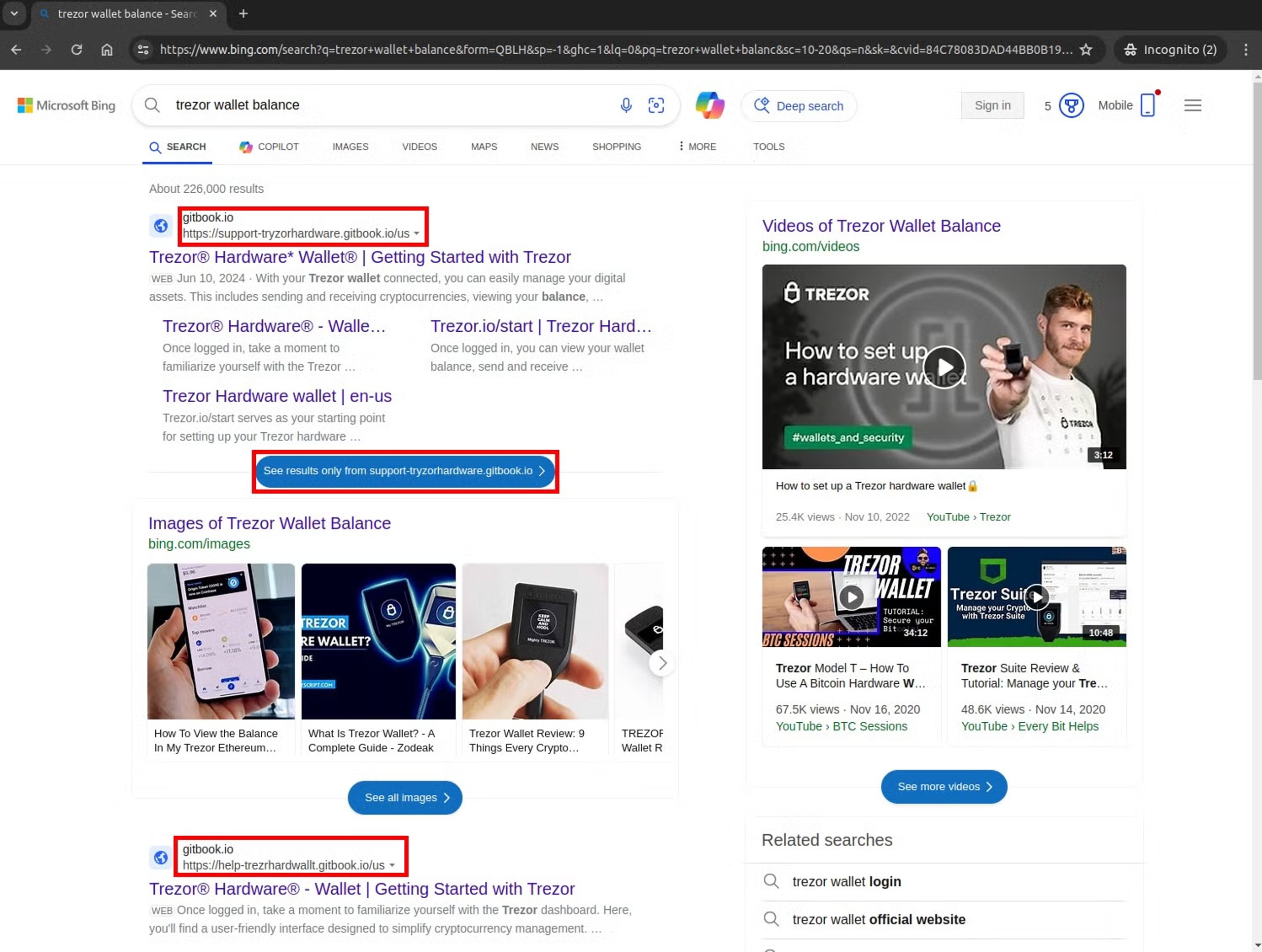1262x952 pixels.
Task: Bookmark this page with star icon
Action: (1086, 50)
